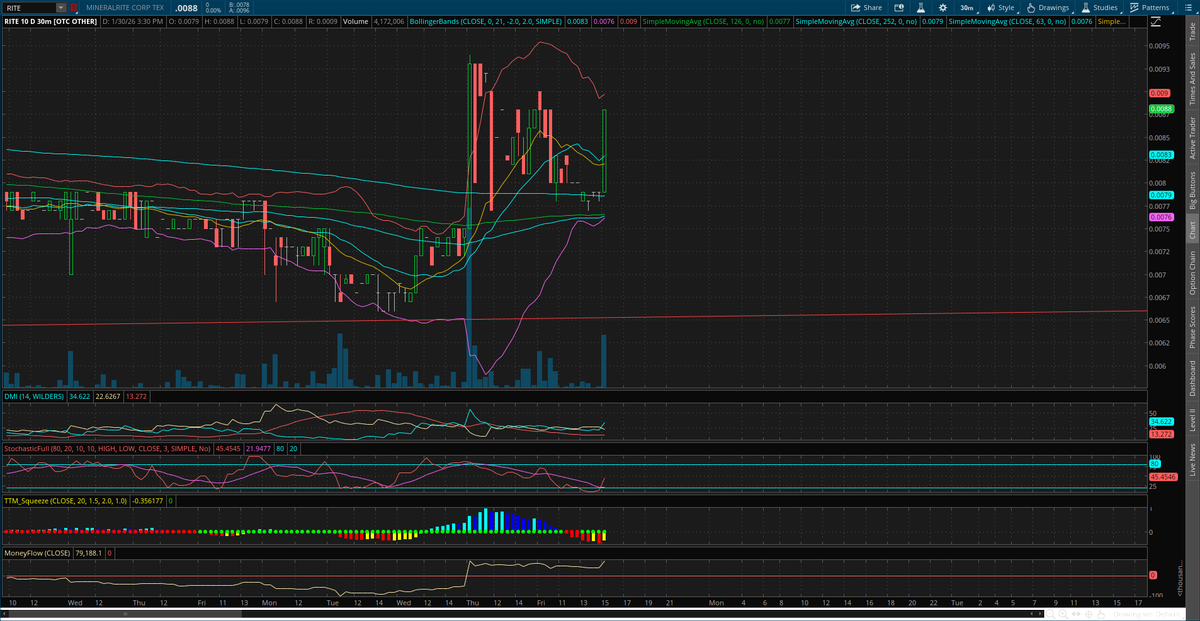Click the RITE symbol input field
Screen dimensions: 1200x621
30,7
